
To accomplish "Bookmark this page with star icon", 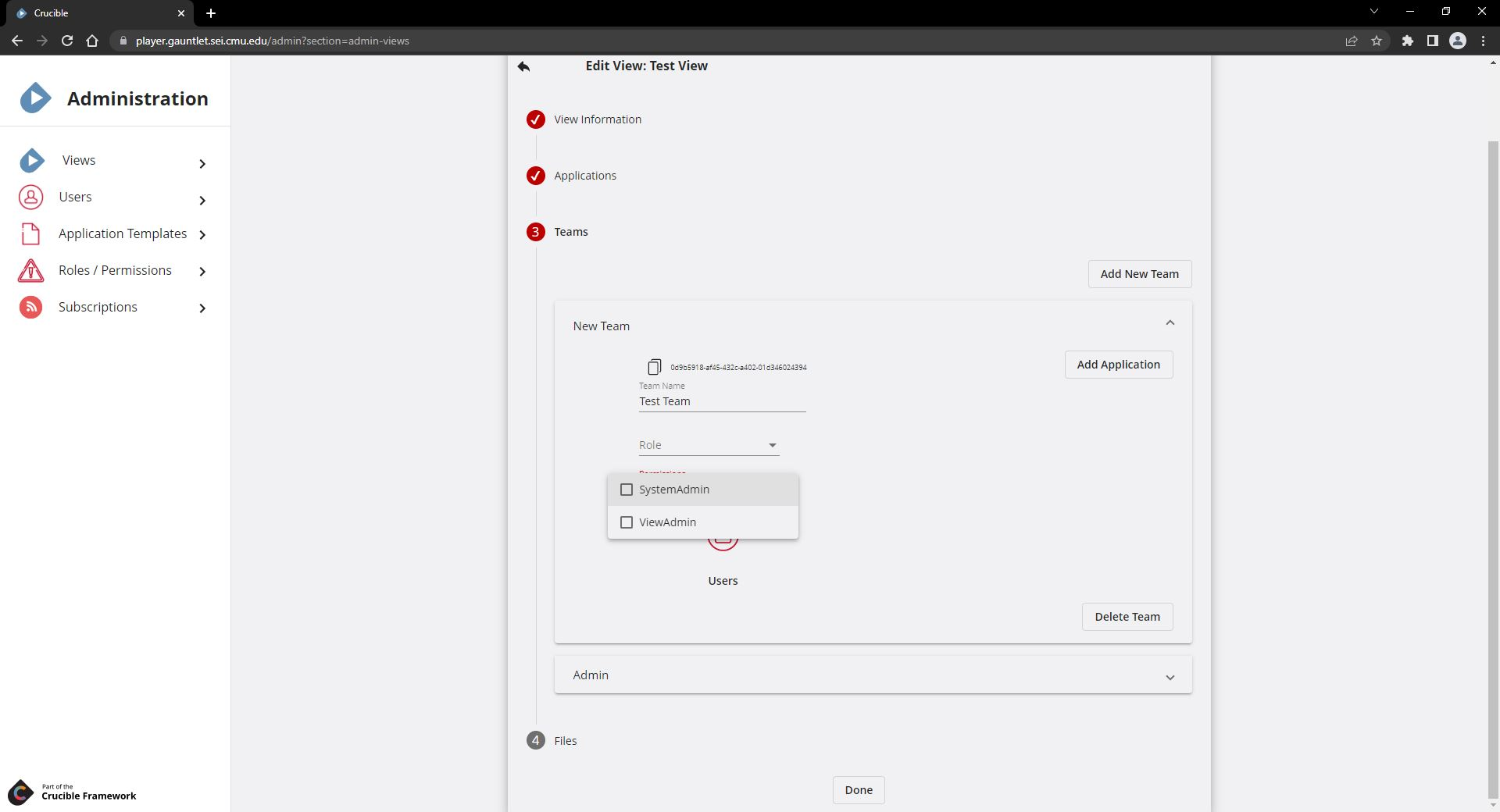I will (1377, 41).
